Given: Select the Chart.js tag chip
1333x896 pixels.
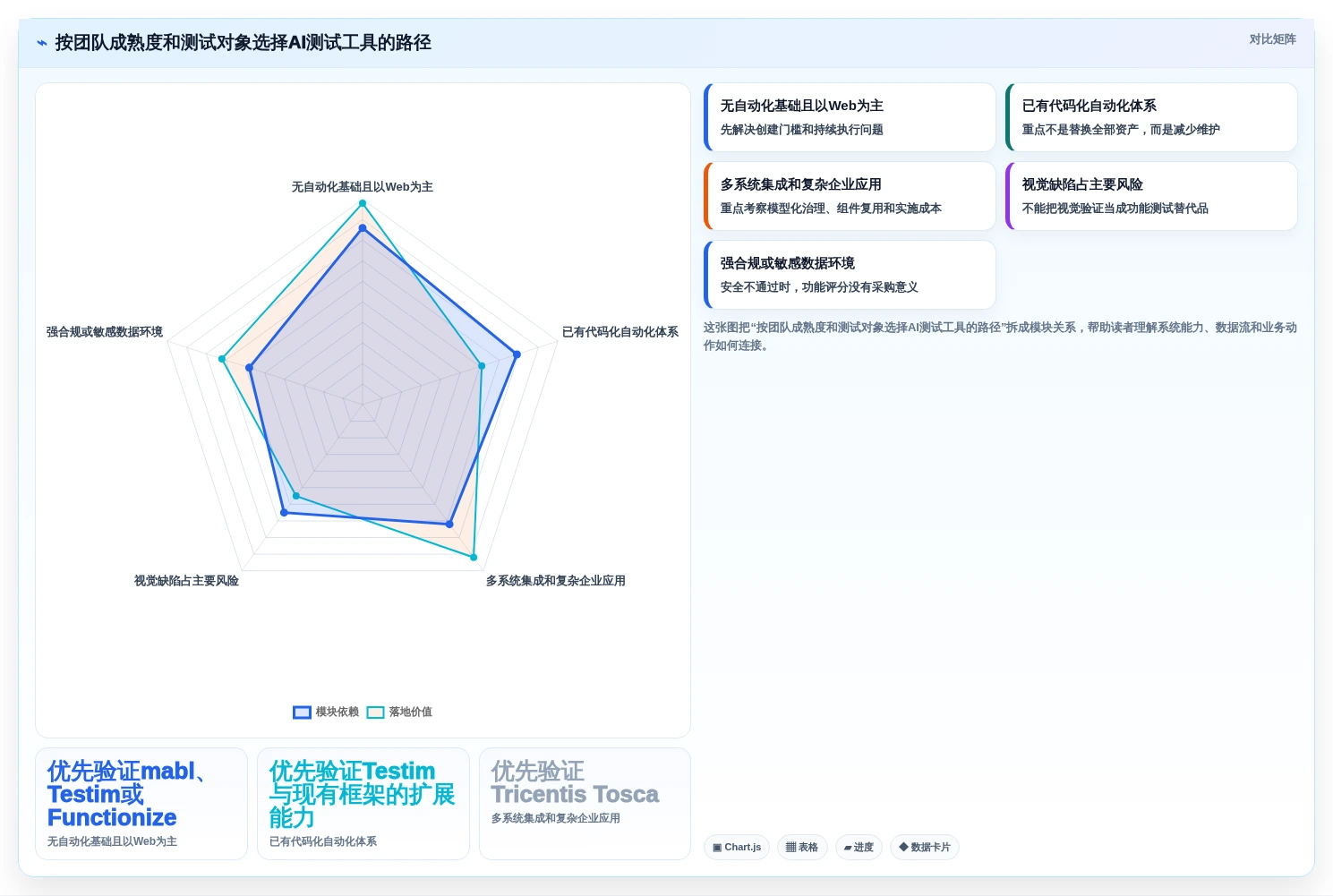Looking at the screenshot, I should [737, 847].
